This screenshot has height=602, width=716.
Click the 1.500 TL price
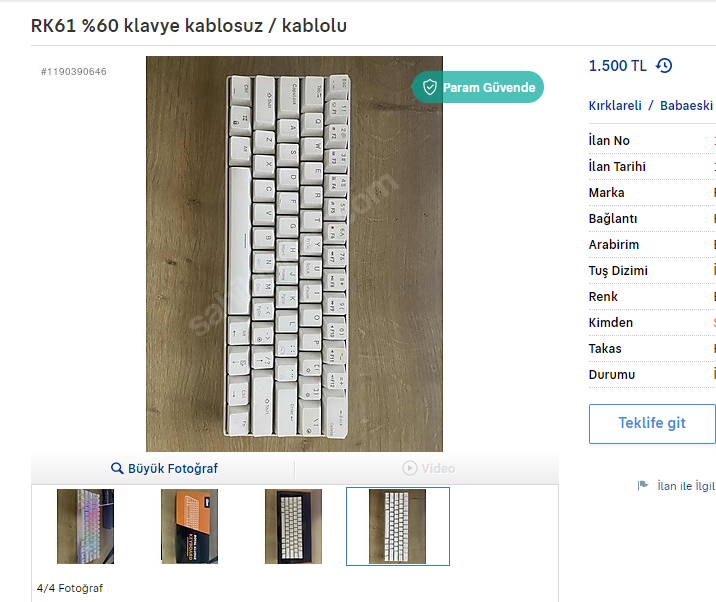click(617, 66)
